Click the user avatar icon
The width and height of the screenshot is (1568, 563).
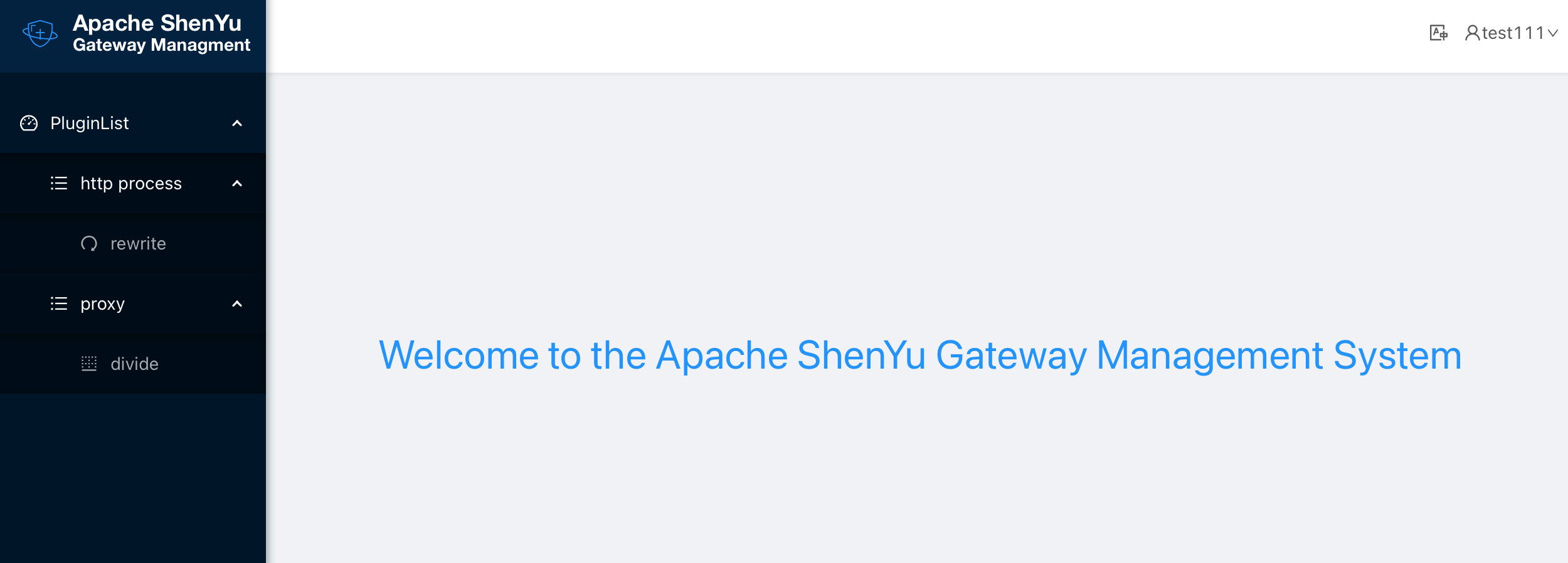1472,33
